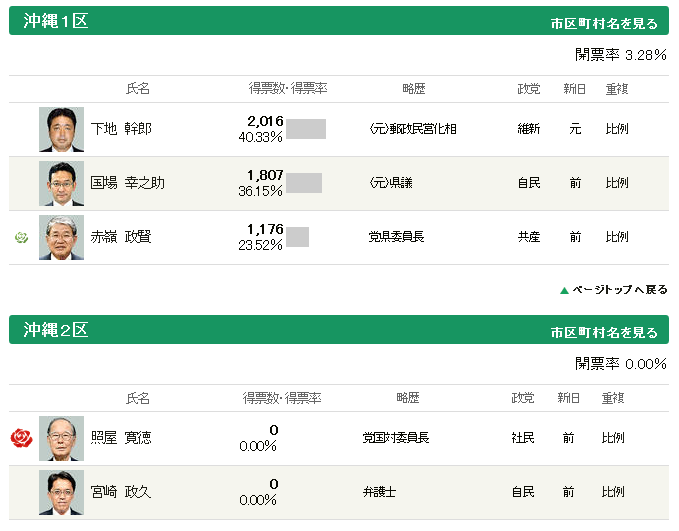Viewport: 679px width, 531px height.
Task: Select candidate name 下地 幹郎
Action: tap(121, 129)
